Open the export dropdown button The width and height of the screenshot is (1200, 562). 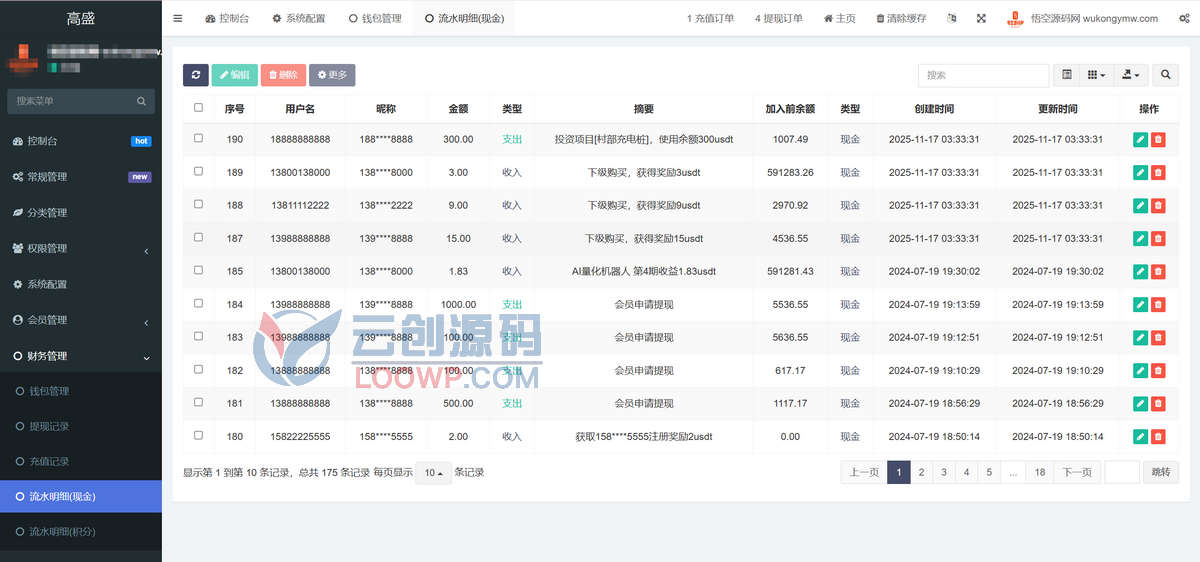(x=1132, y=75)
